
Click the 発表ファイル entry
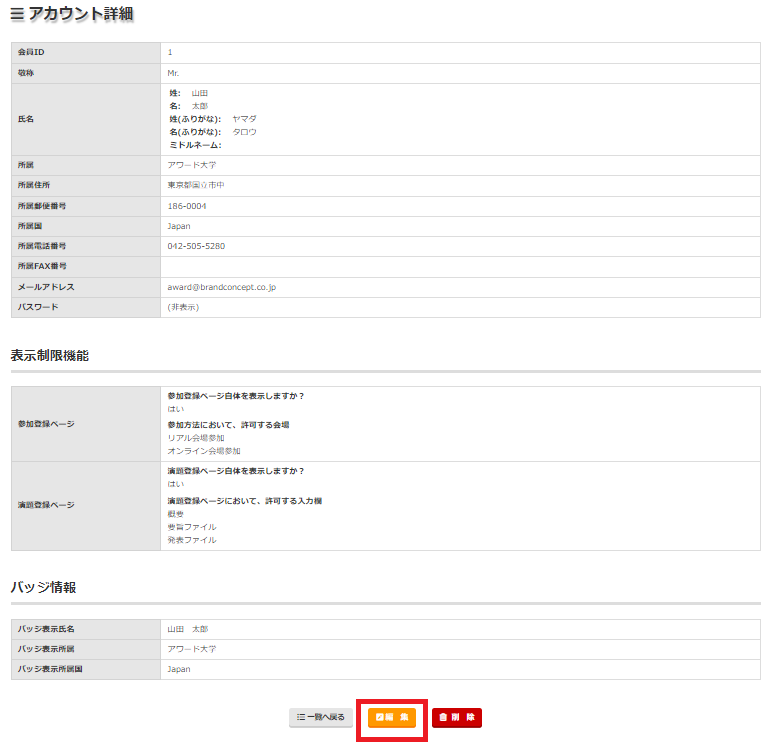click(x=191, y=540)
